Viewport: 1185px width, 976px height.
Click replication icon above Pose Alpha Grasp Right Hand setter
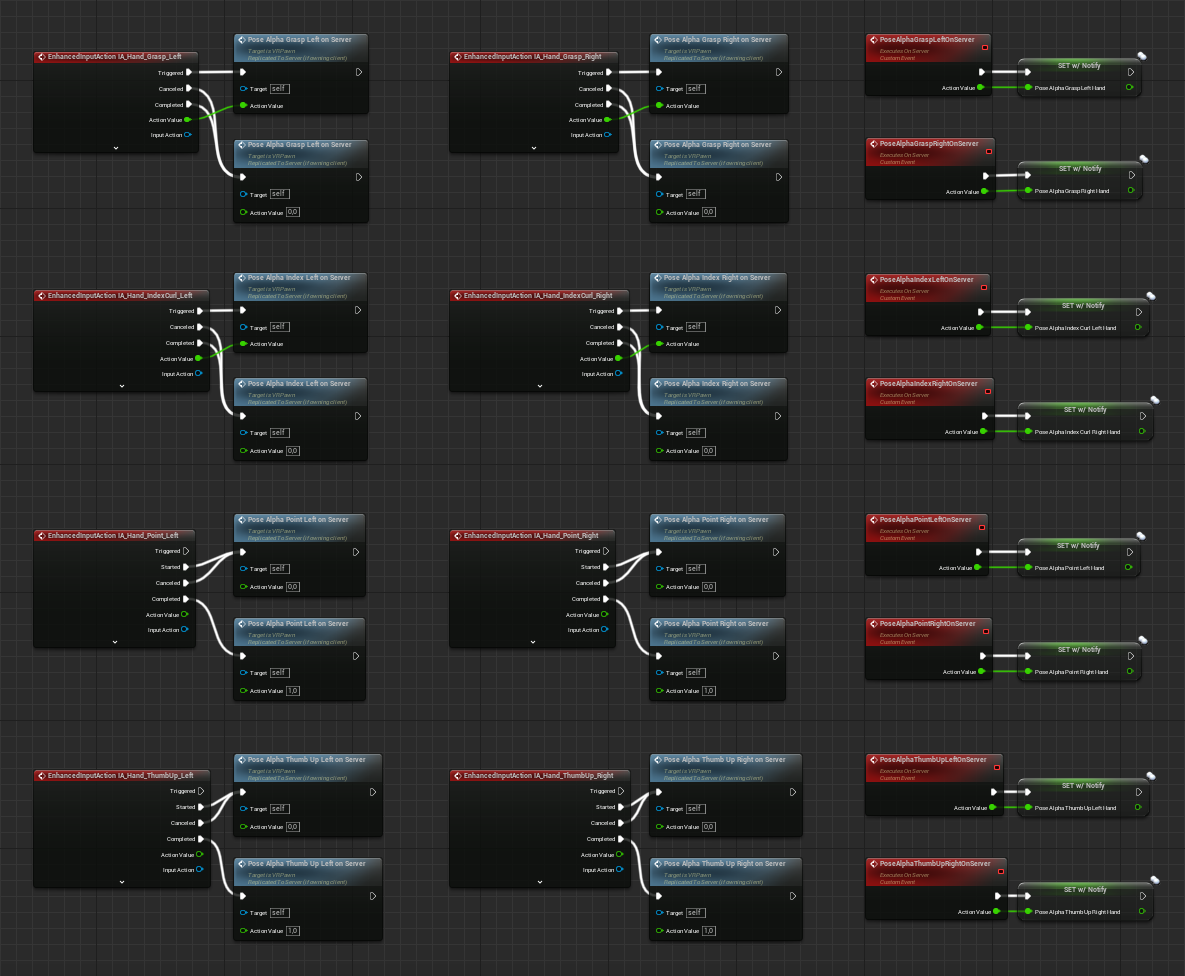[1144, 159]
